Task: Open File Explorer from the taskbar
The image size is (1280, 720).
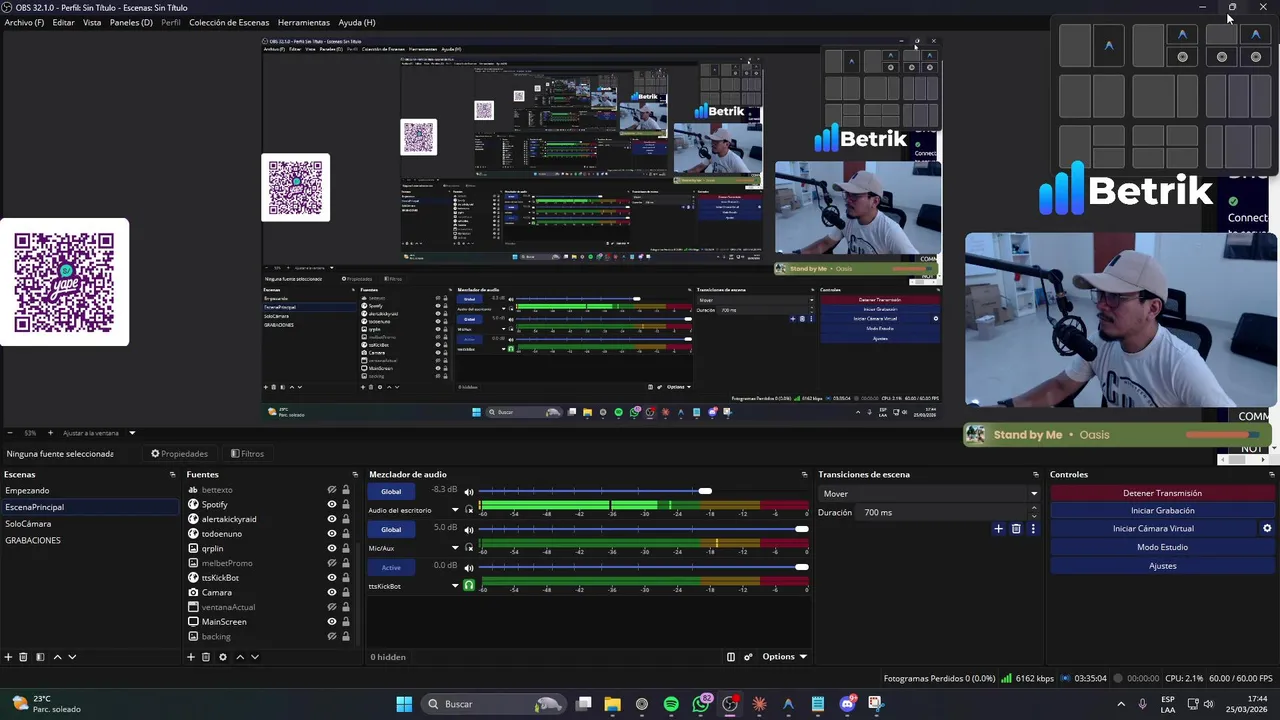Action: [x=612, y=704]
